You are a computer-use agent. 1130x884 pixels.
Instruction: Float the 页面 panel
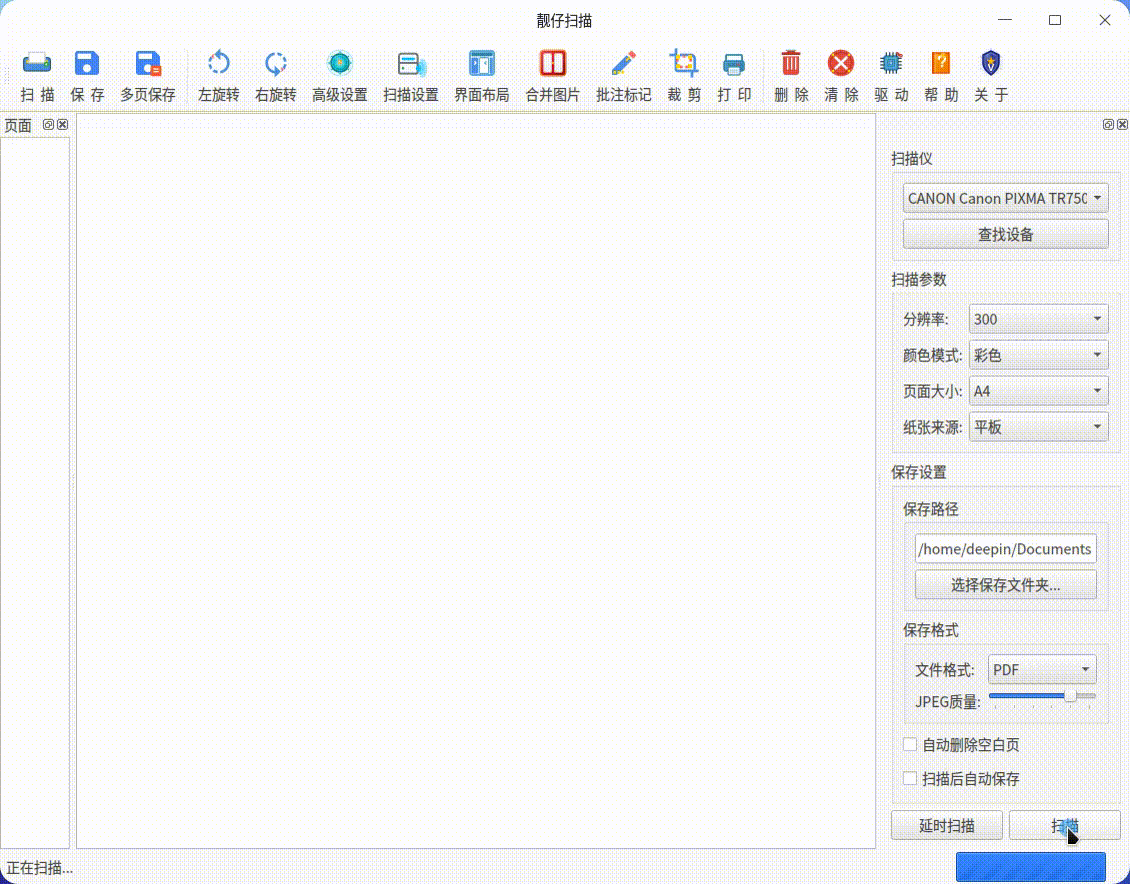pos(48,125)
